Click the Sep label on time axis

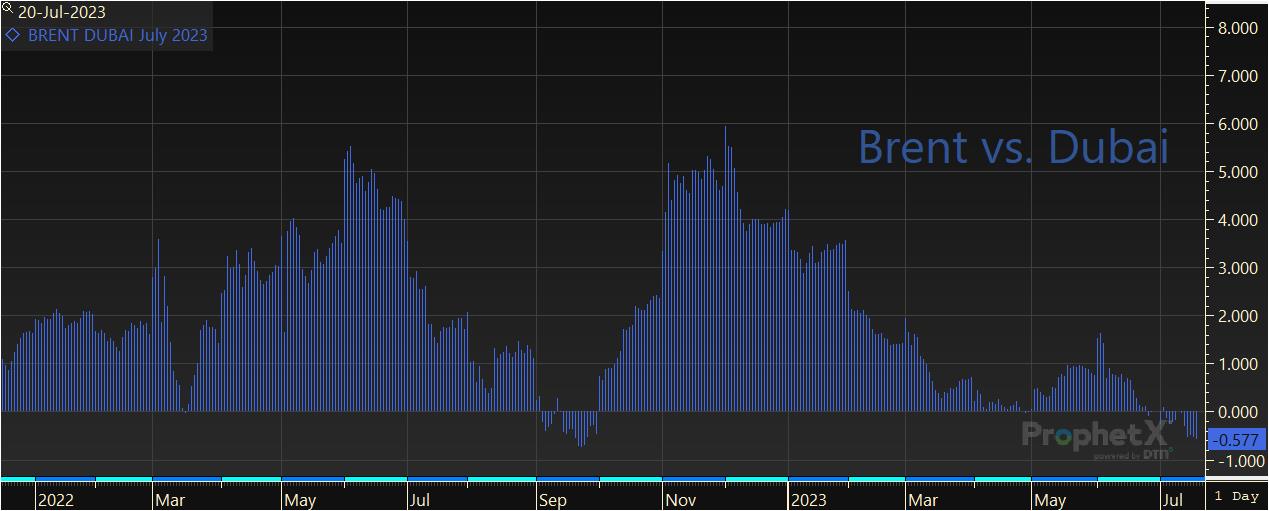click(x=554, y=499)
